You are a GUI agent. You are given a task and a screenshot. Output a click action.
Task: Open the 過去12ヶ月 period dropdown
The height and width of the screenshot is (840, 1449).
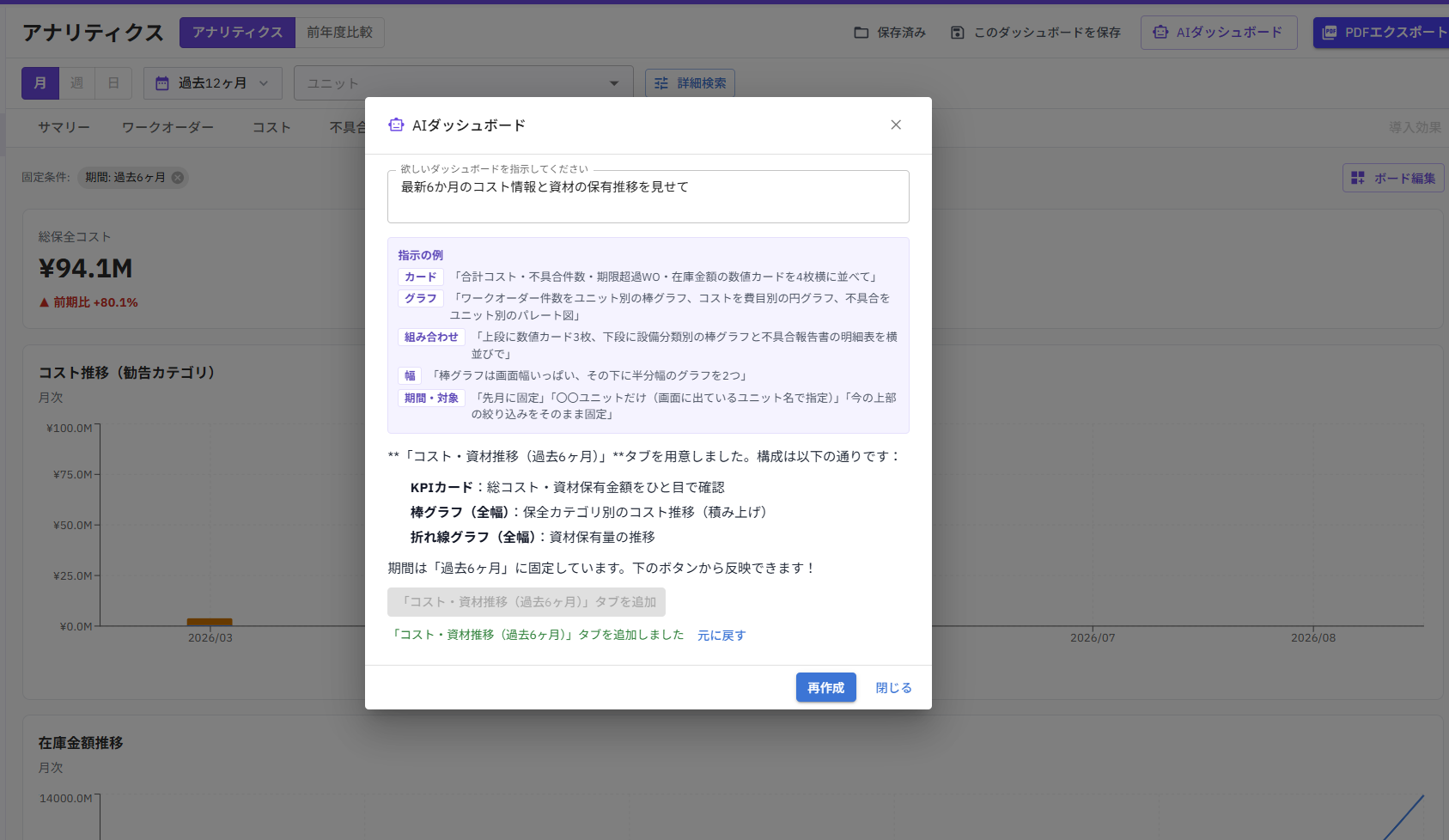click(x=212, y=83)
